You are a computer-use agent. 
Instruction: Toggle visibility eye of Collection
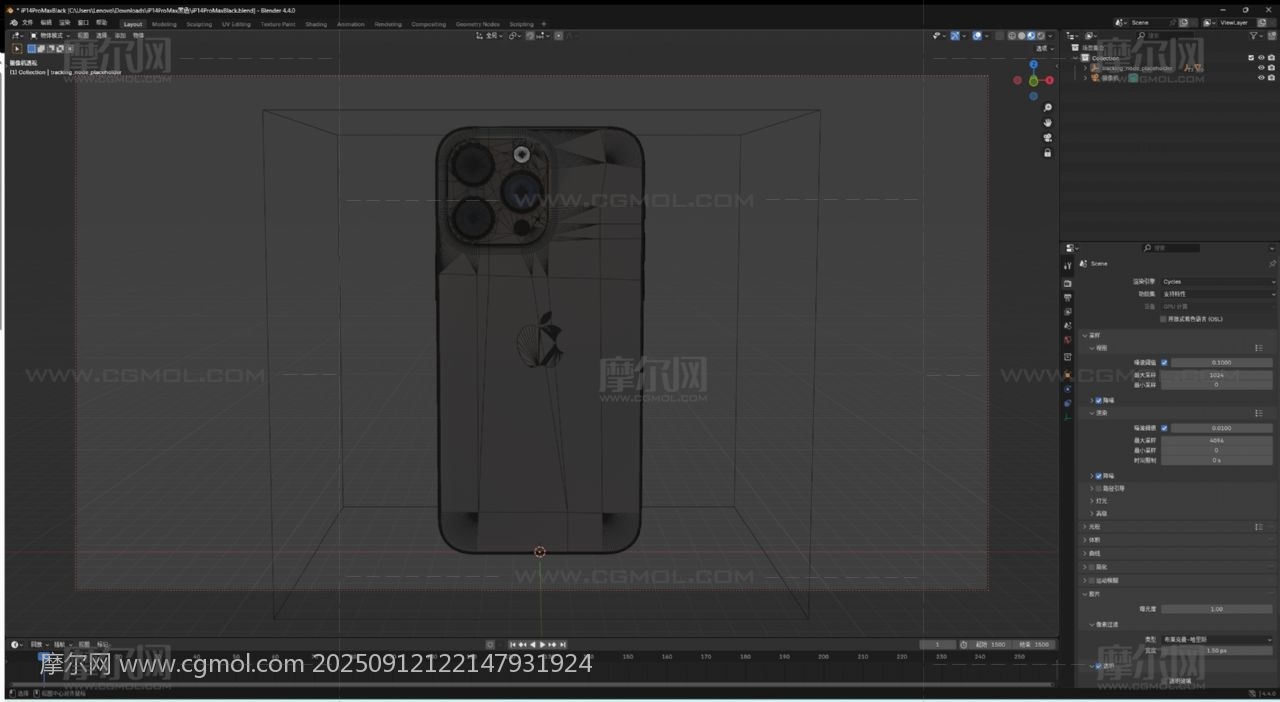point(1261,57)
